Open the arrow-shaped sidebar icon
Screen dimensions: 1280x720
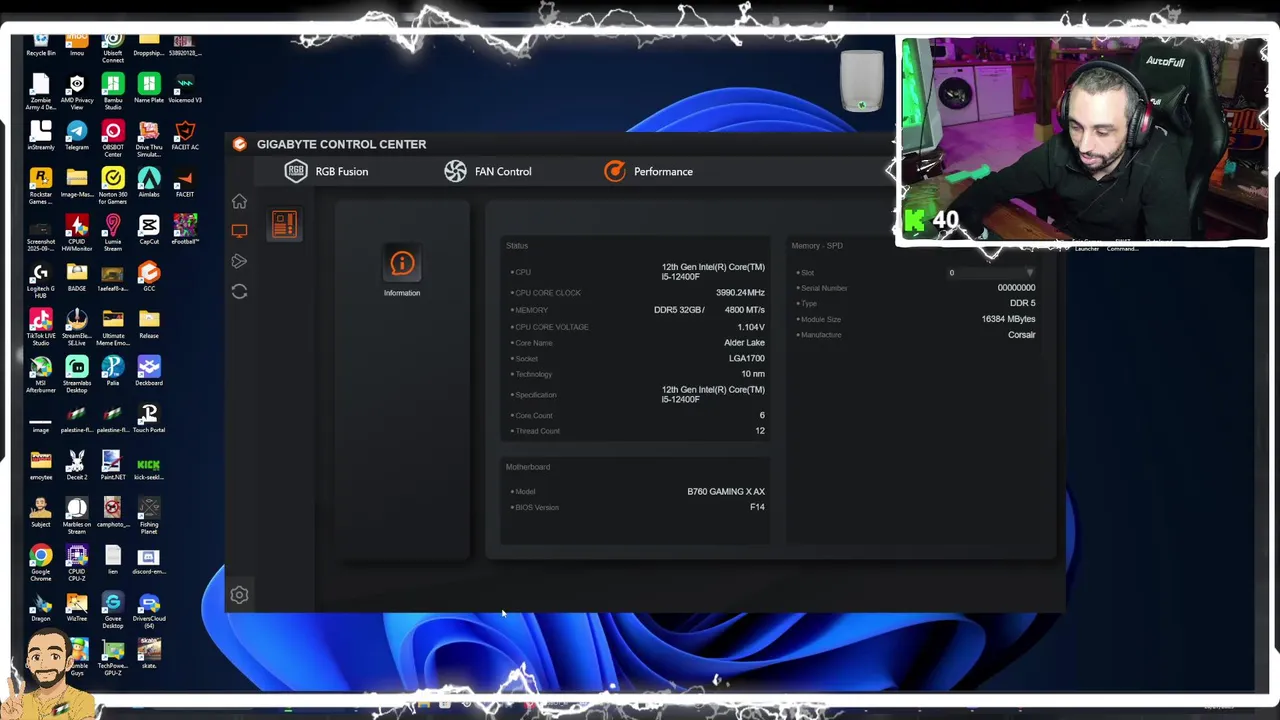pyautogui.click(x=239, y=261)
